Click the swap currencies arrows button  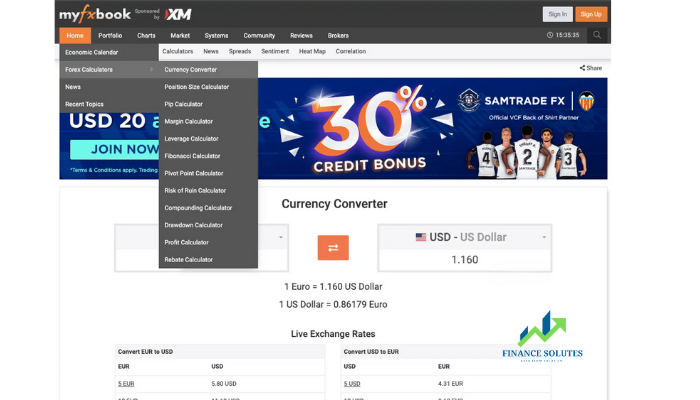pyautogui.click(x=333, y=248)
